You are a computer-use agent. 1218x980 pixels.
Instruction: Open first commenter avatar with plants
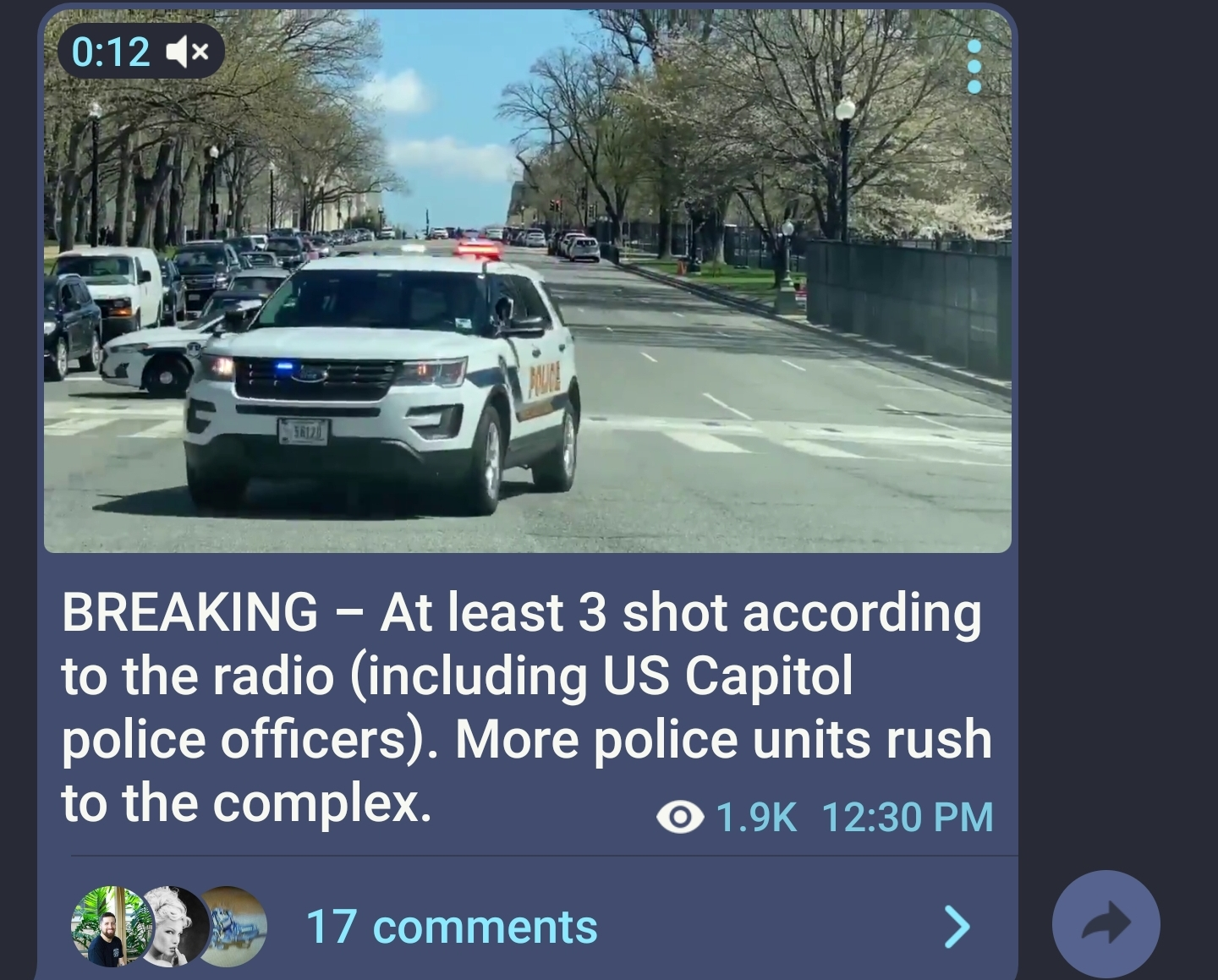pyautogui.click(x=110, y=927)
